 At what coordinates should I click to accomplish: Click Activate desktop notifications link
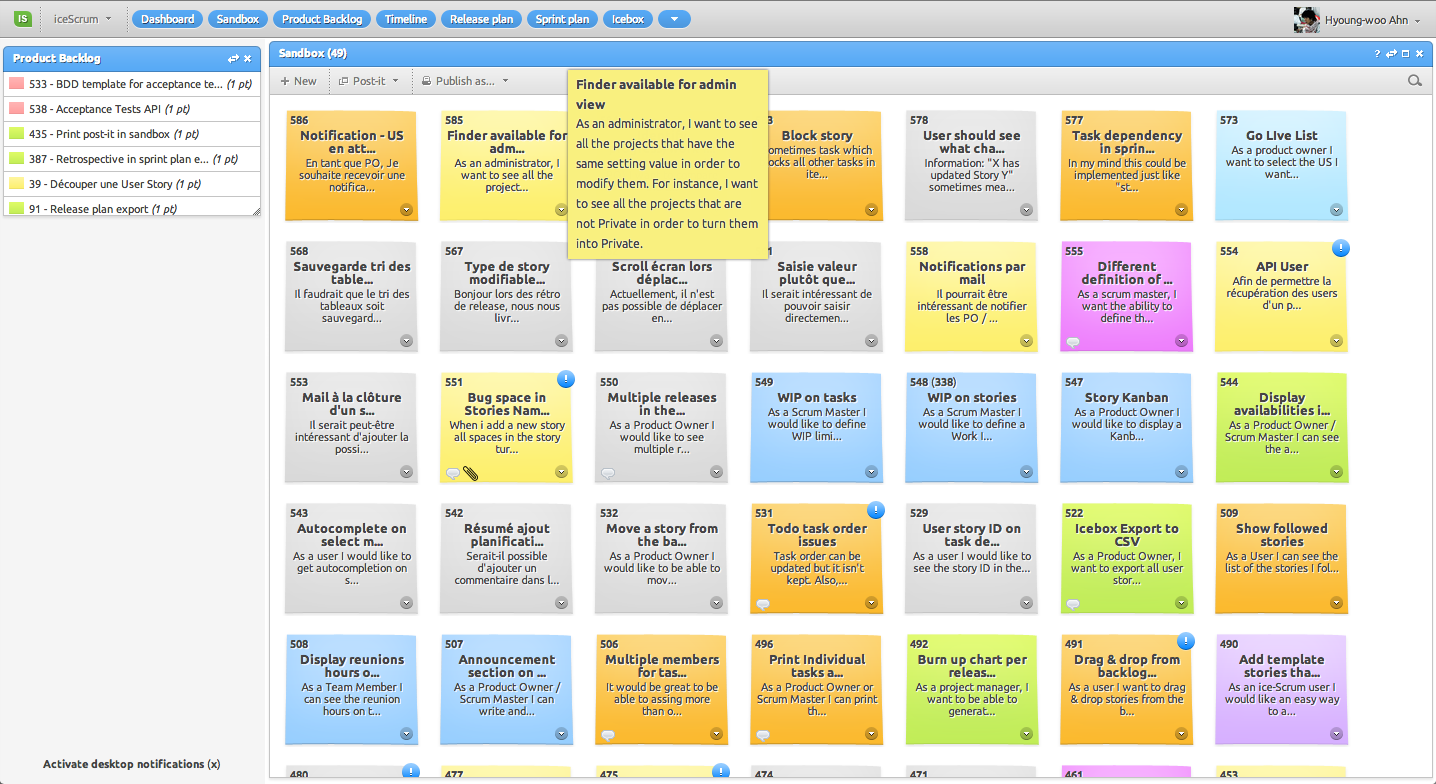pos(132,764)
